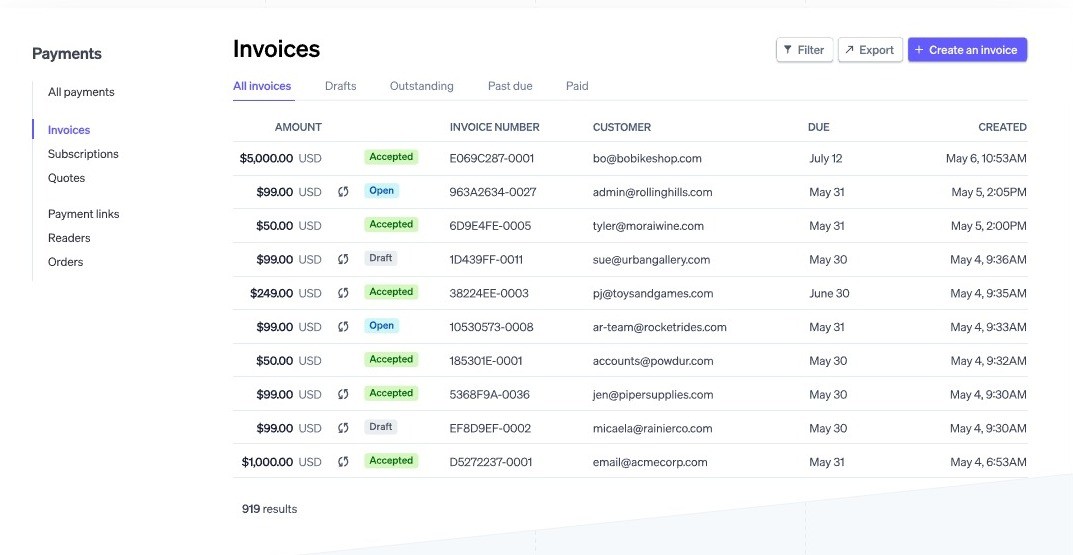This screenshot has width=1073, height=555.
Task: Open invoice 10530573-0008
Action: (x=491, y=327)
